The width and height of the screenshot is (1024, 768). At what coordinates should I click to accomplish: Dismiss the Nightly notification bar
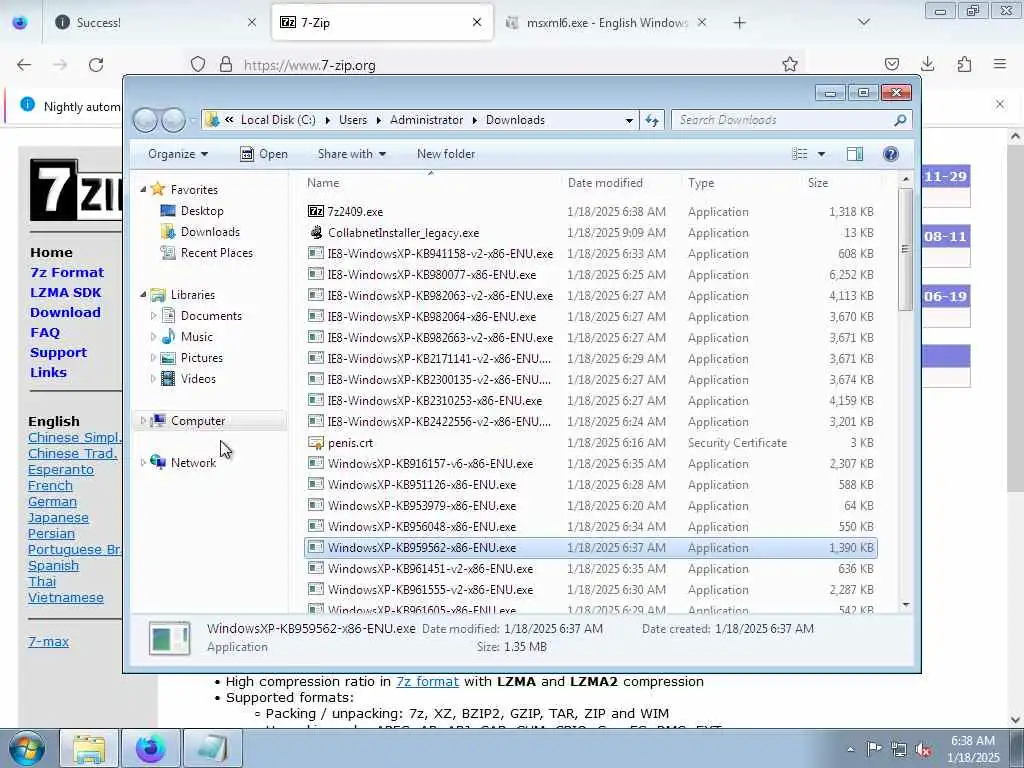1000,104
